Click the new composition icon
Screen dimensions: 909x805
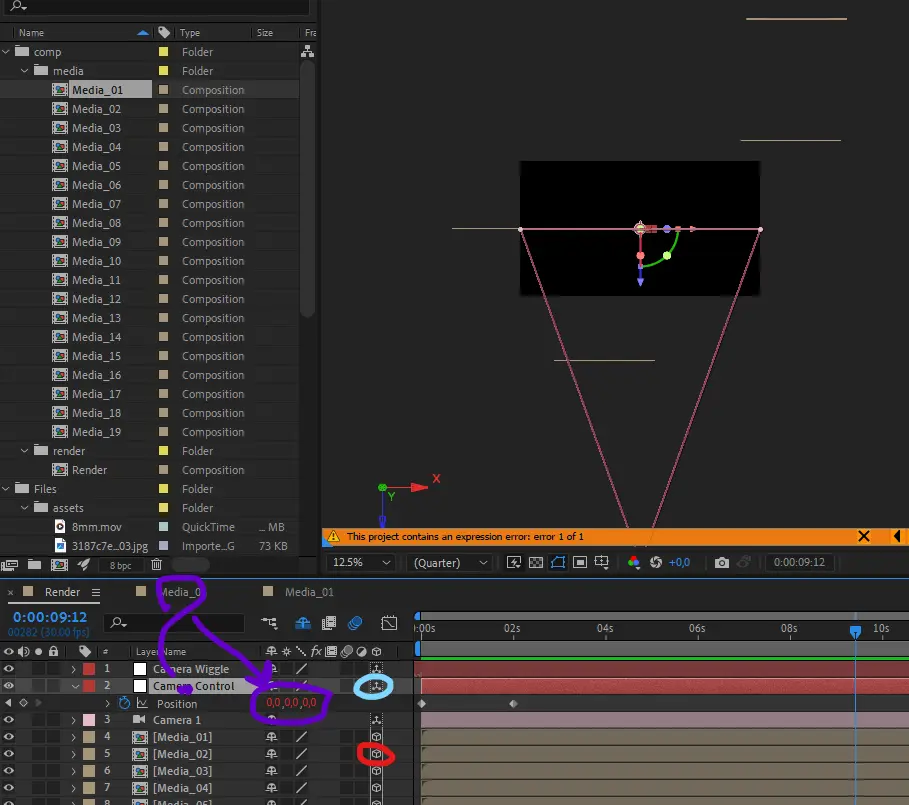point(57,565)
